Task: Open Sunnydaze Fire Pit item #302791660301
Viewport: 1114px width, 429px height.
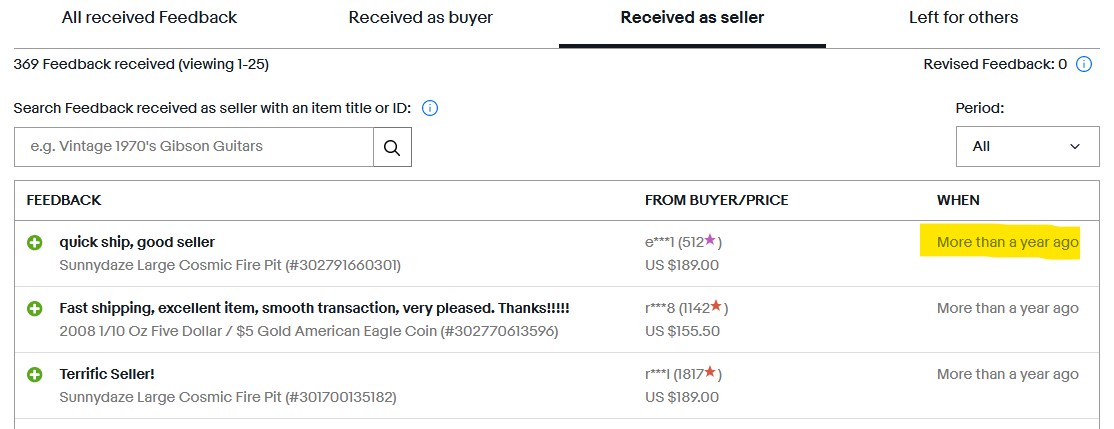Action: tap(230, 266)
